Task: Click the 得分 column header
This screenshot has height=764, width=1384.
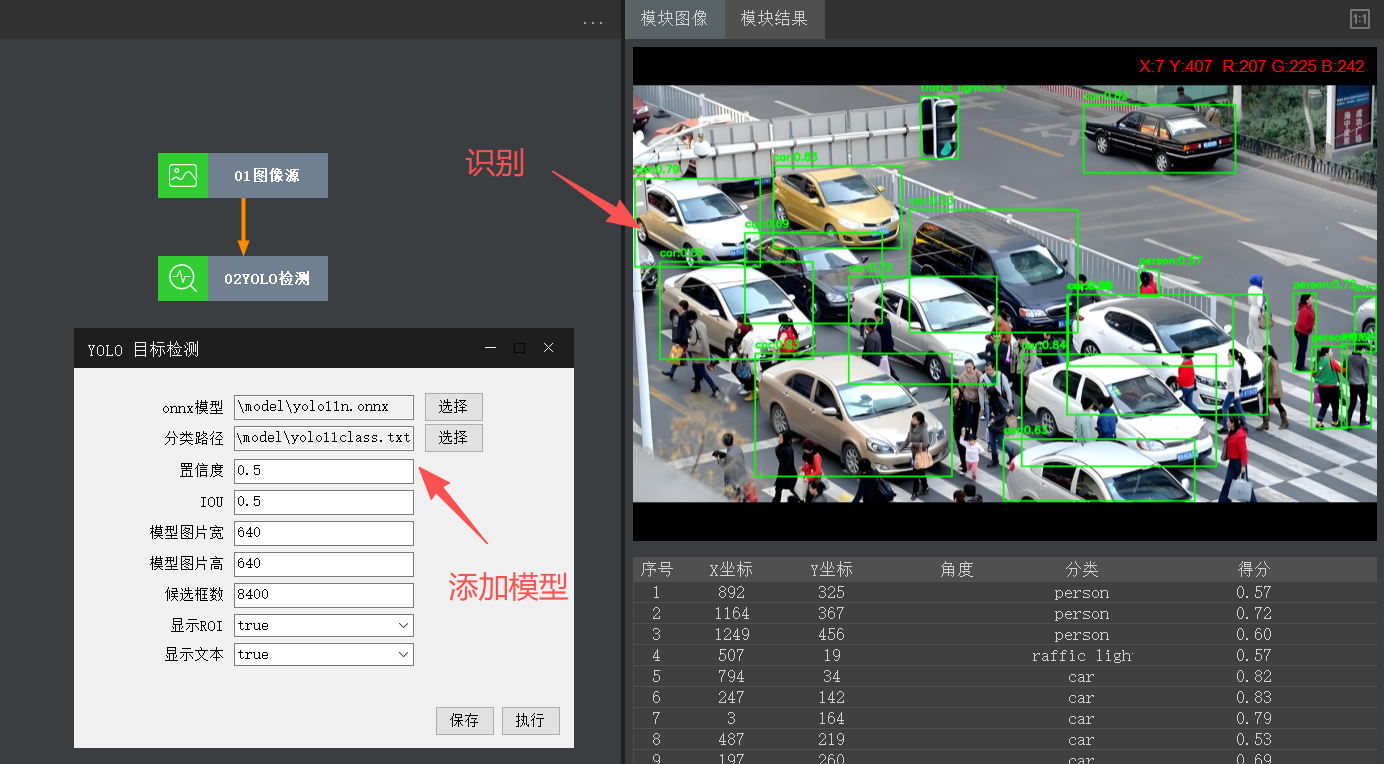Action: coord(1254,569)
